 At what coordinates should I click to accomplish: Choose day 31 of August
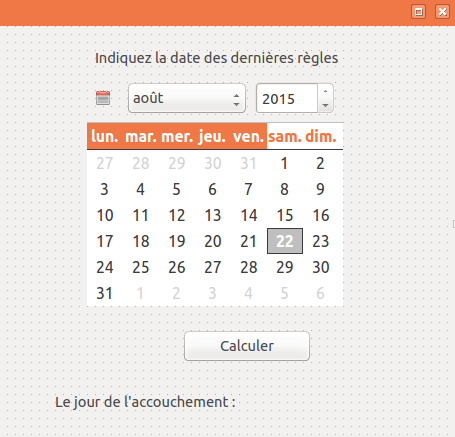(x=105, y=293)
